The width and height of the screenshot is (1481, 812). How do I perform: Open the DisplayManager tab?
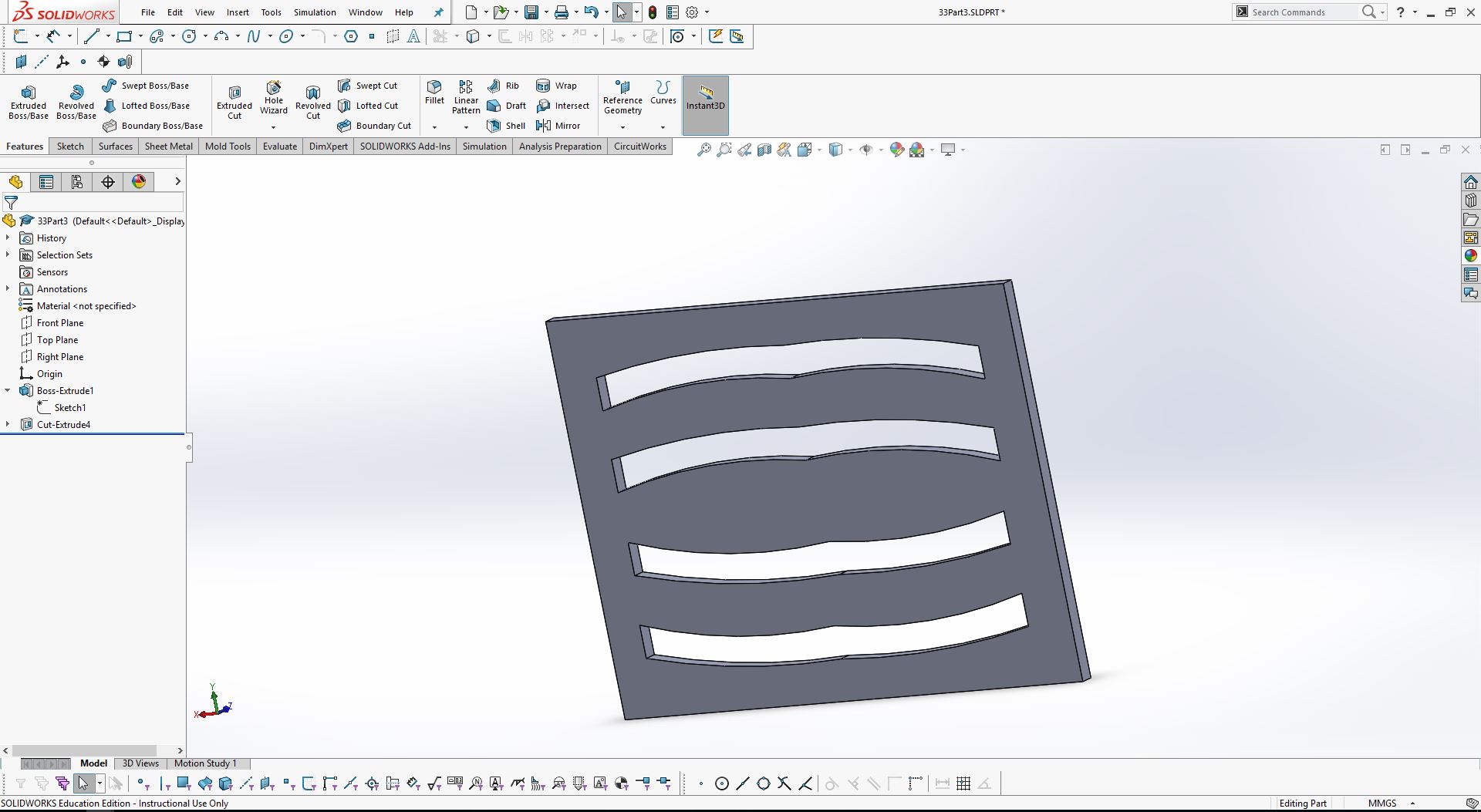[x=139, y=182]
